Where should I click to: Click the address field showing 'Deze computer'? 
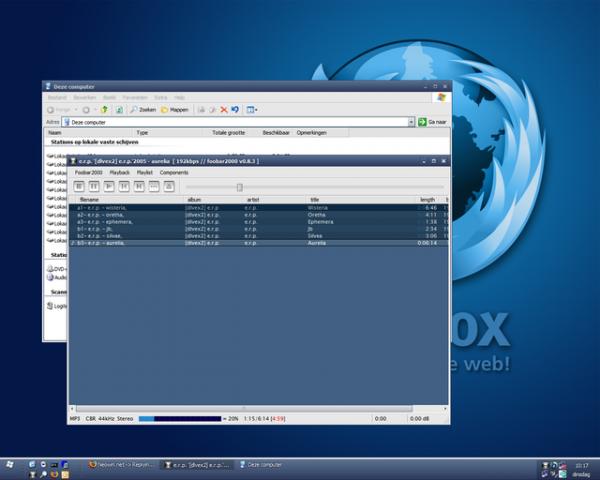pos(235,122)
